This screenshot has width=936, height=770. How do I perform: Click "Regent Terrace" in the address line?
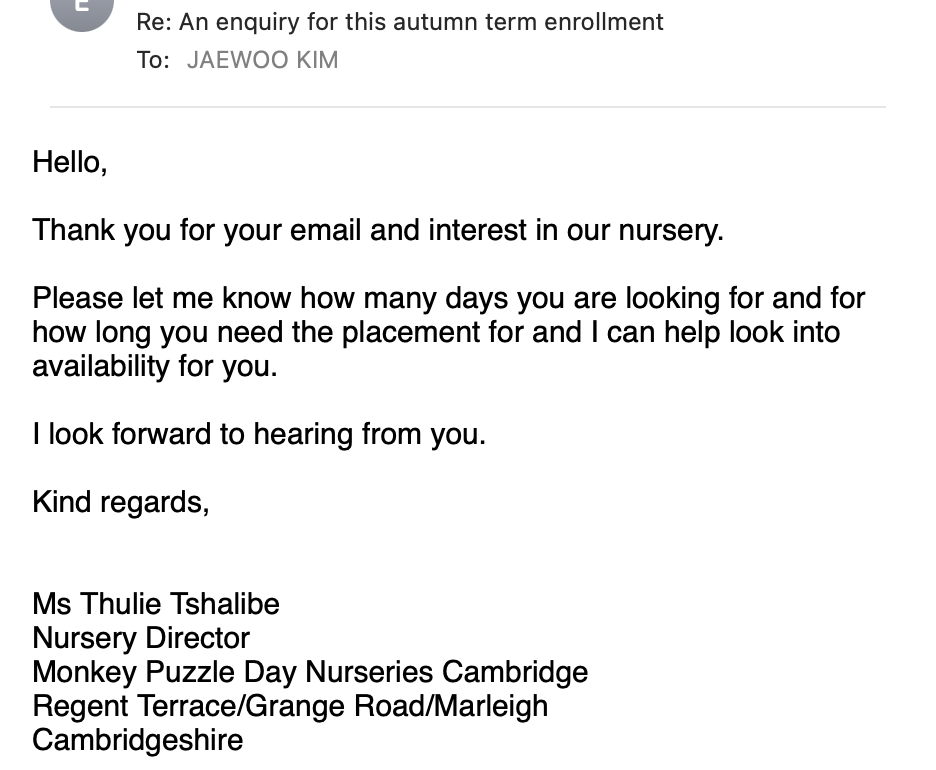pyautogui.click(x=134, y=706)
